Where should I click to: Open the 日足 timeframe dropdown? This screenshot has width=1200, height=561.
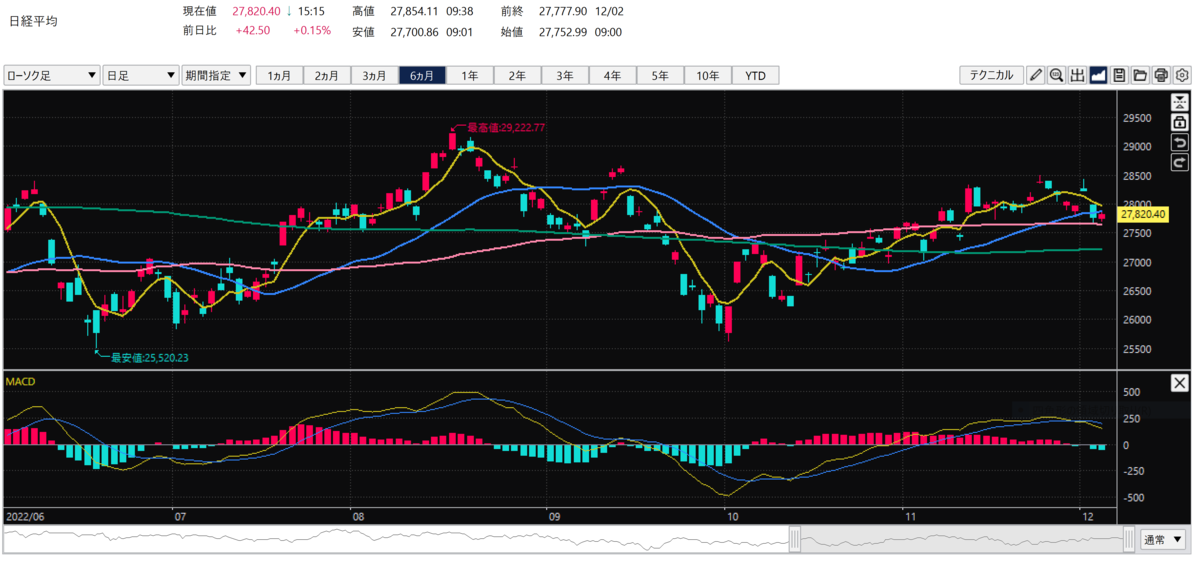[x=141, y=76]
